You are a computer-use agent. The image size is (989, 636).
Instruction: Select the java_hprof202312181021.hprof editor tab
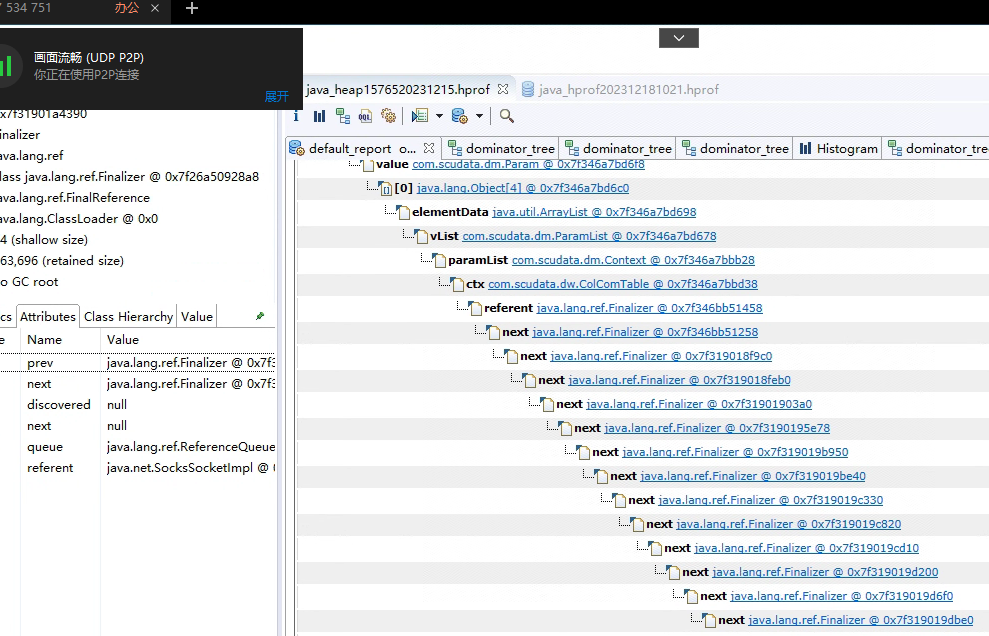[x=628, y=90]
